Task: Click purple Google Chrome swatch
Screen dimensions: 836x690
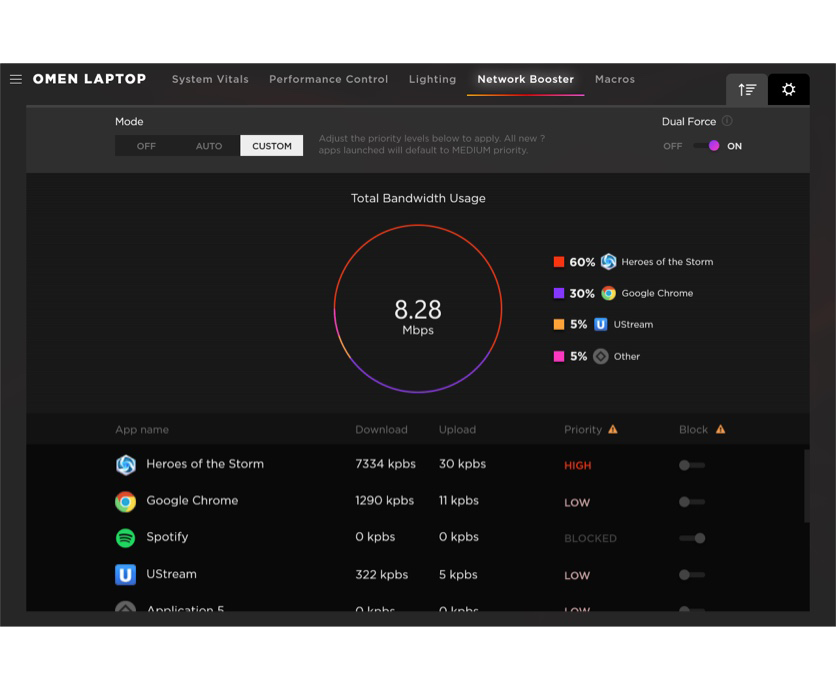Action: (559, 293)
